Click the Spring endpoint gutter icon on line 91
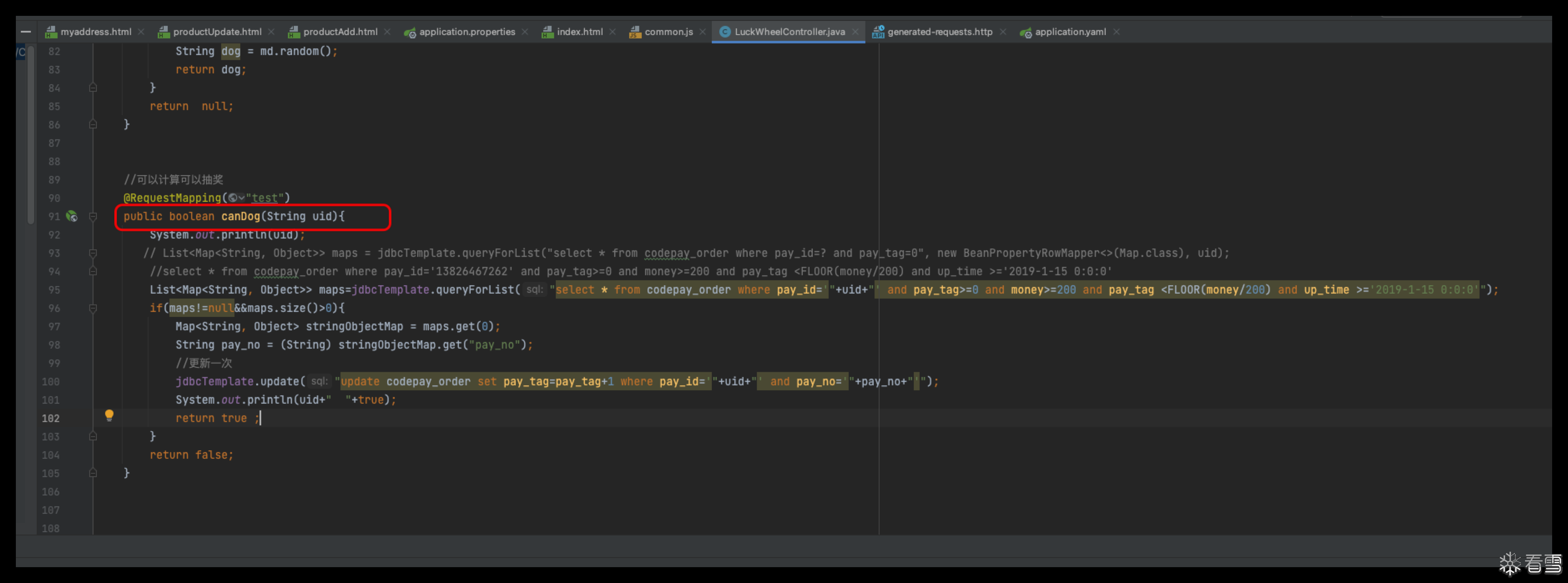Screen dimensions: 1568x583 click(x=72, y=216)
